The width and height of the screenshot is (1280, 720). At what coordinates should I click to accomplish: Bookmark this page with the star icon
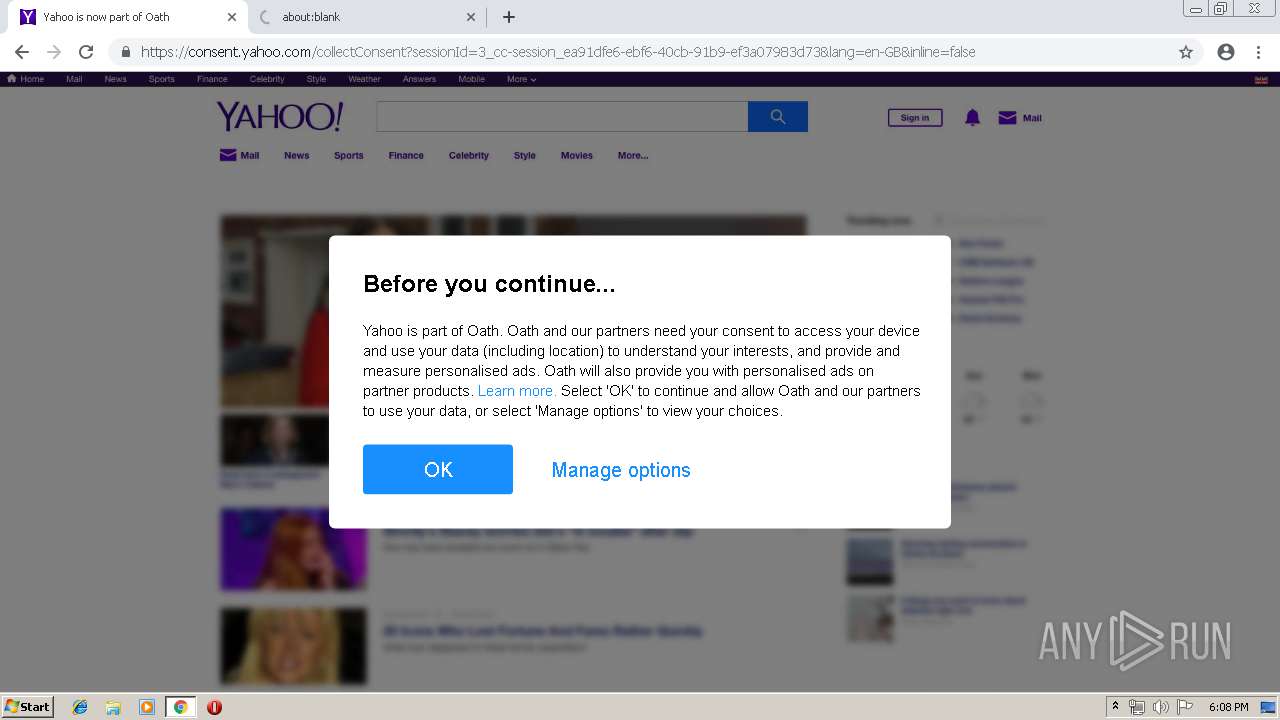click(1186, 52)
